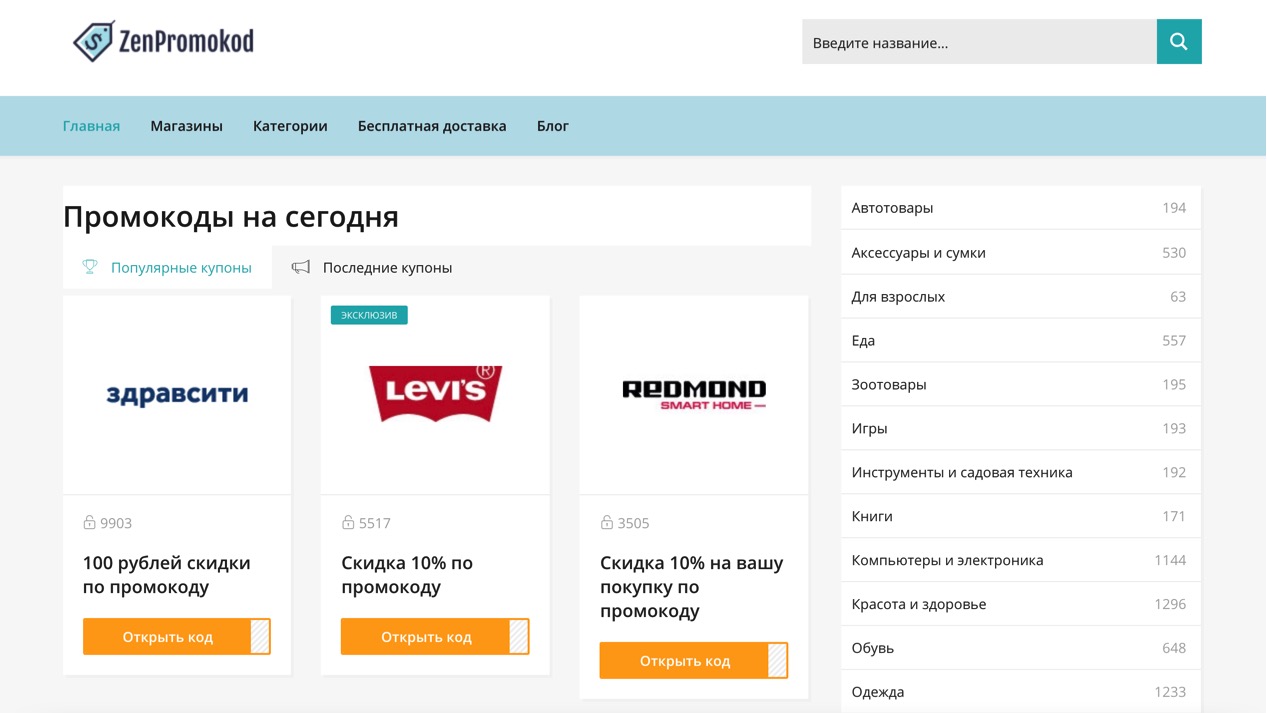Open the Блог menu item
This screenshot has height=713, width=1267.
point(552,126)
